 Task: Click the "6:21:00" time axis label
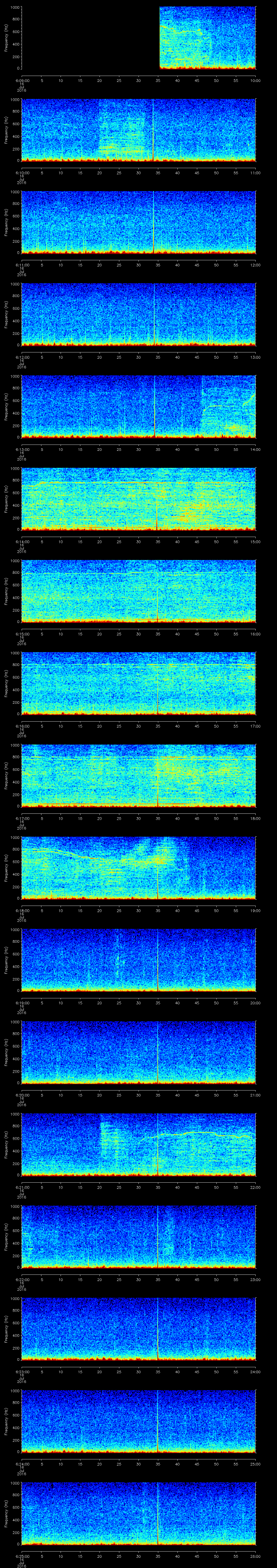[22, 1187]
